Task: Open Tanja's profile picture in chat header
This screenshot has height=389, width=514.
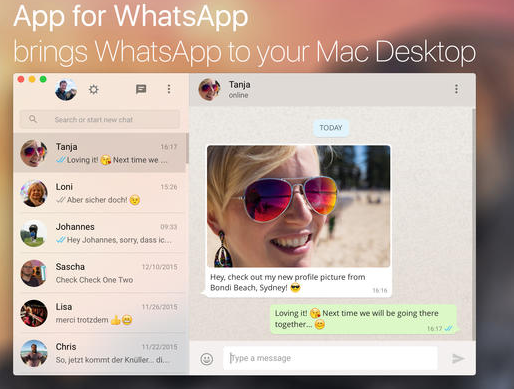Action: pos(209,89)
